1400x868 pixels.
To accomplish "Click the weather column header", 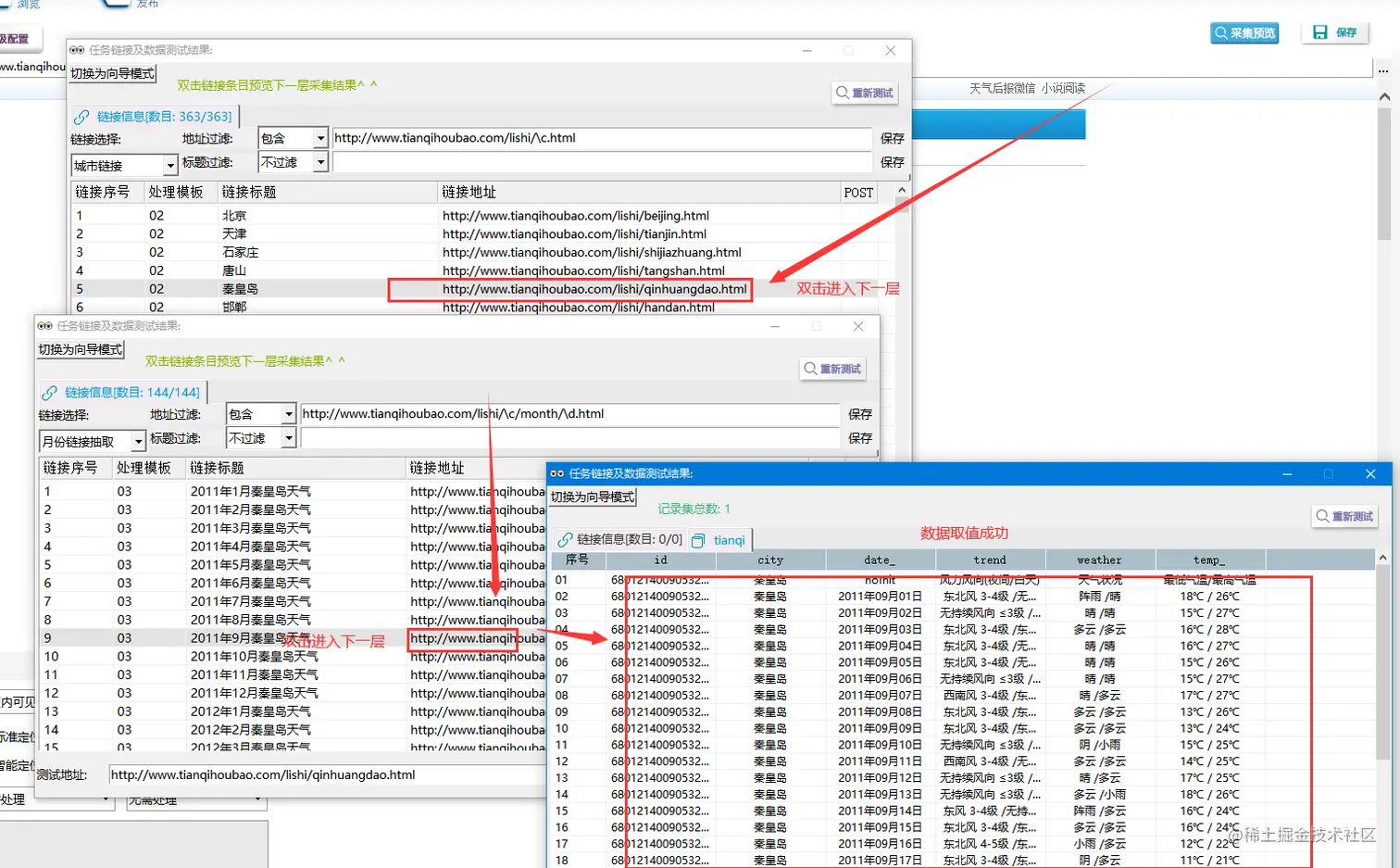I will 1099,560.
